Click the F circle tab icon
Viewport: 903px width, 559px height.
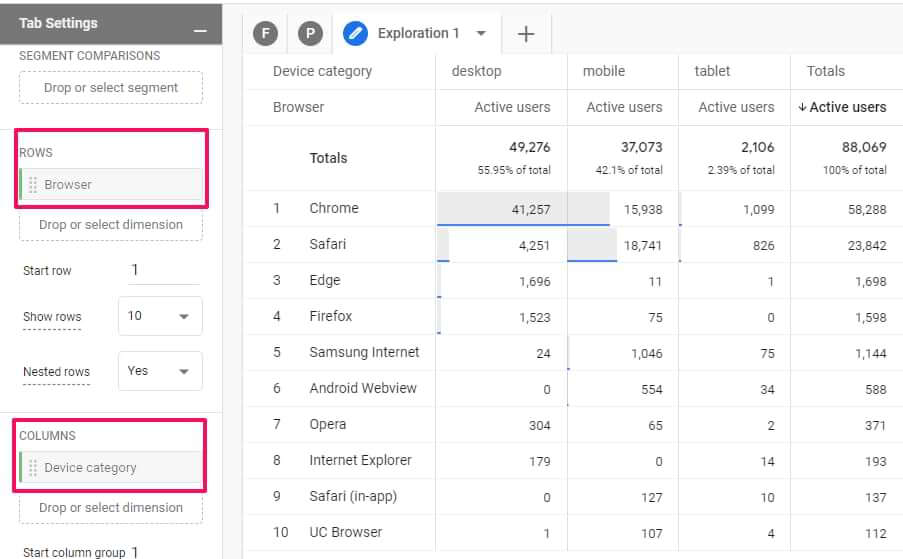pyautogui.click(x=266, y=34)
